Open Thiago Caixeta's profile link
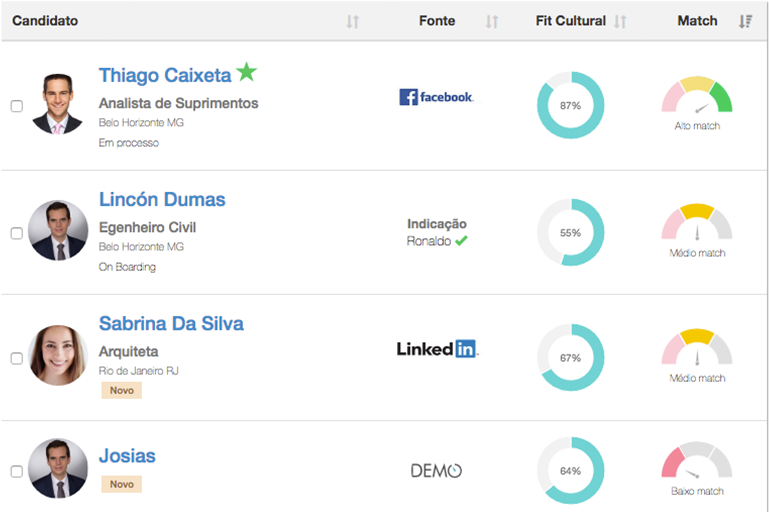Image resolution: width=769 pixels, height=512 pixels. pyautogui.click(x=165, y=75)
